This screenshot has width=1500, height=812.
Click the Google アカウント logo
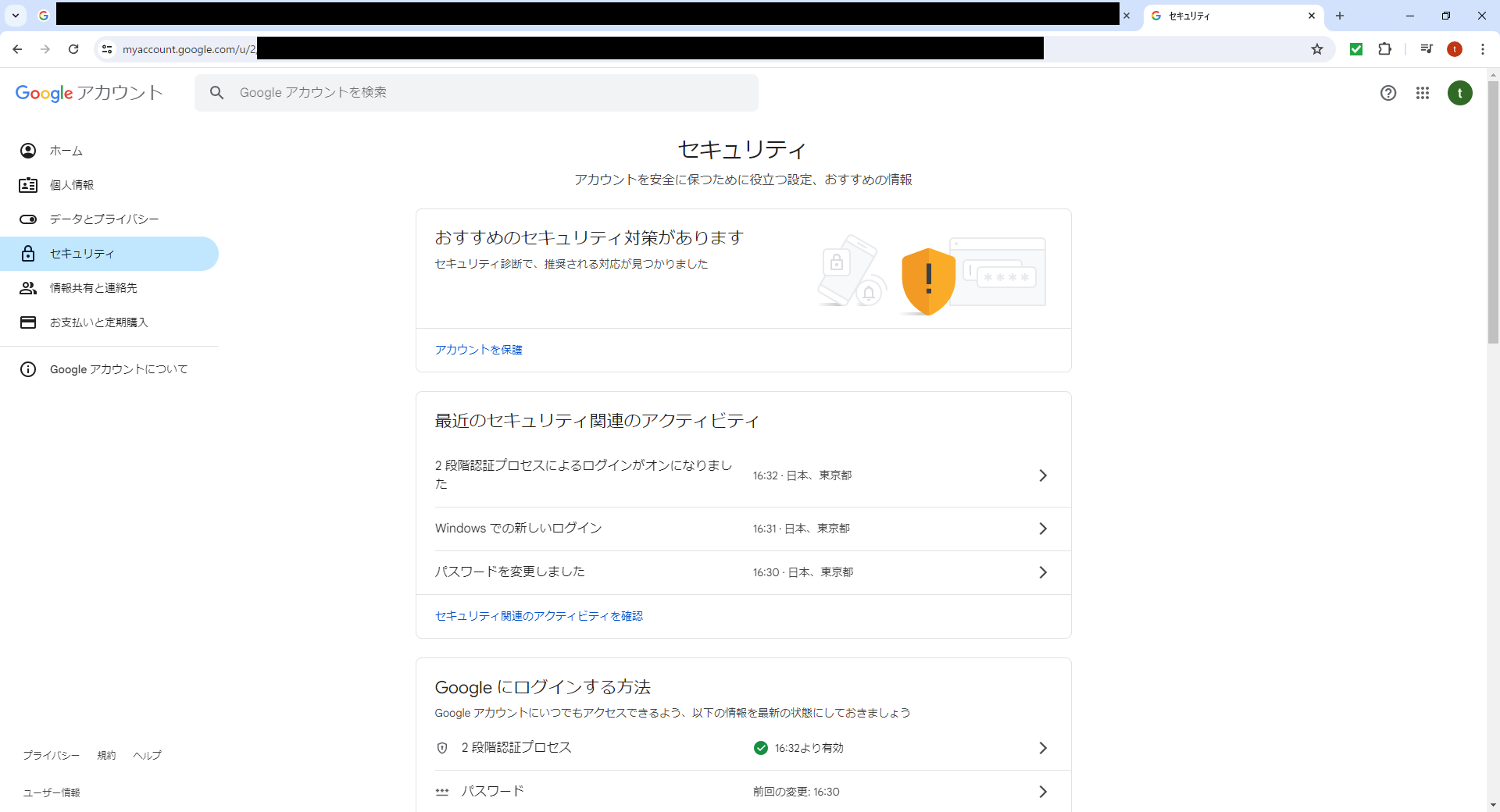click(88, 93)
